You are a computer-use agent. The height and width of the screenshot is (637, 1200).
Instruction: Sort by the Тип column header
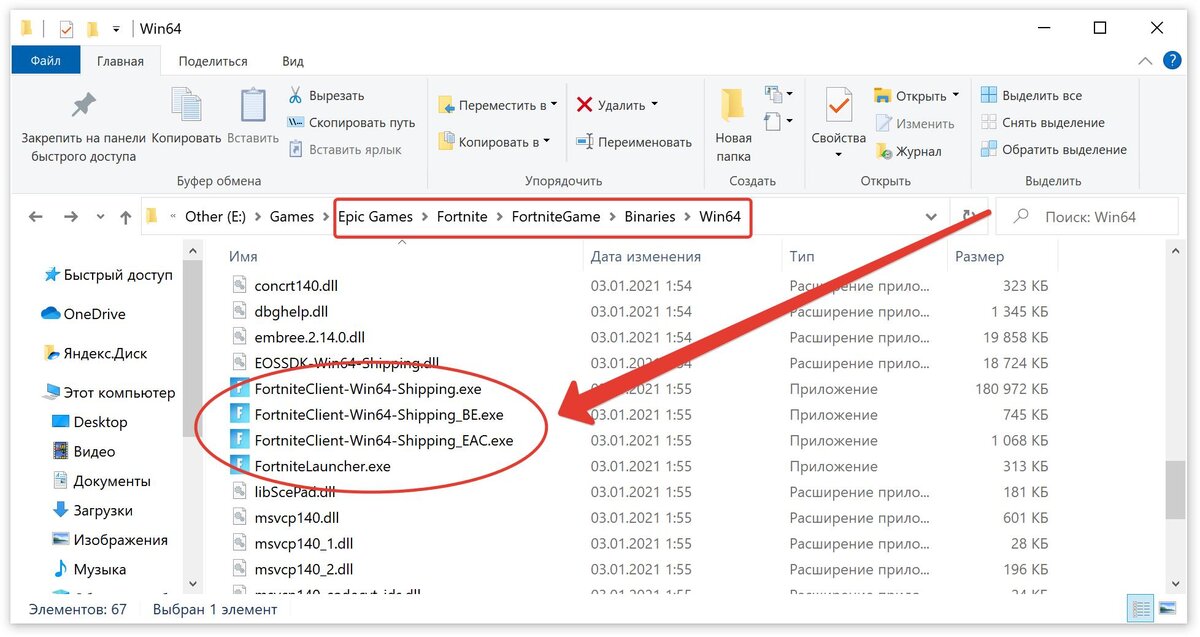pyautogui.click(x=802, y=257)
